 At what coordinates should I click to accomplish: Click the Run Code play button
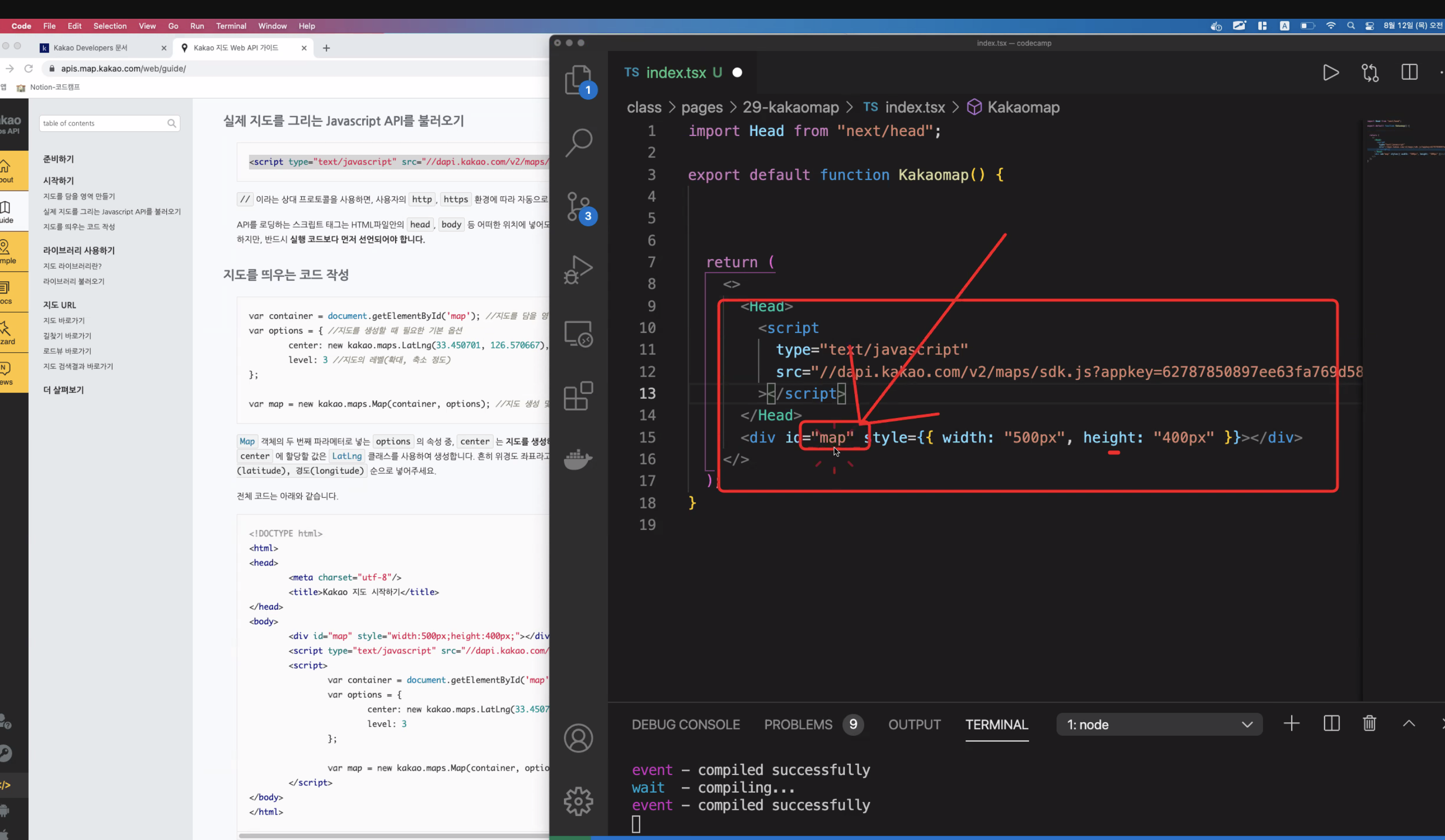pyautogui.click(x=1330, y=73)
